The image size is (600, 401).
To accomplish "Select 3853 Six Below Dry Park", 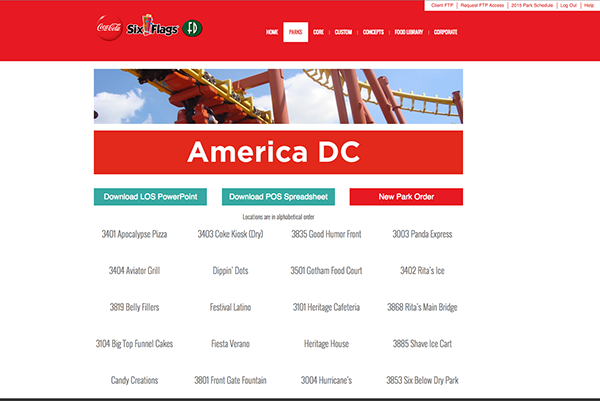I will tap(422, 380).
